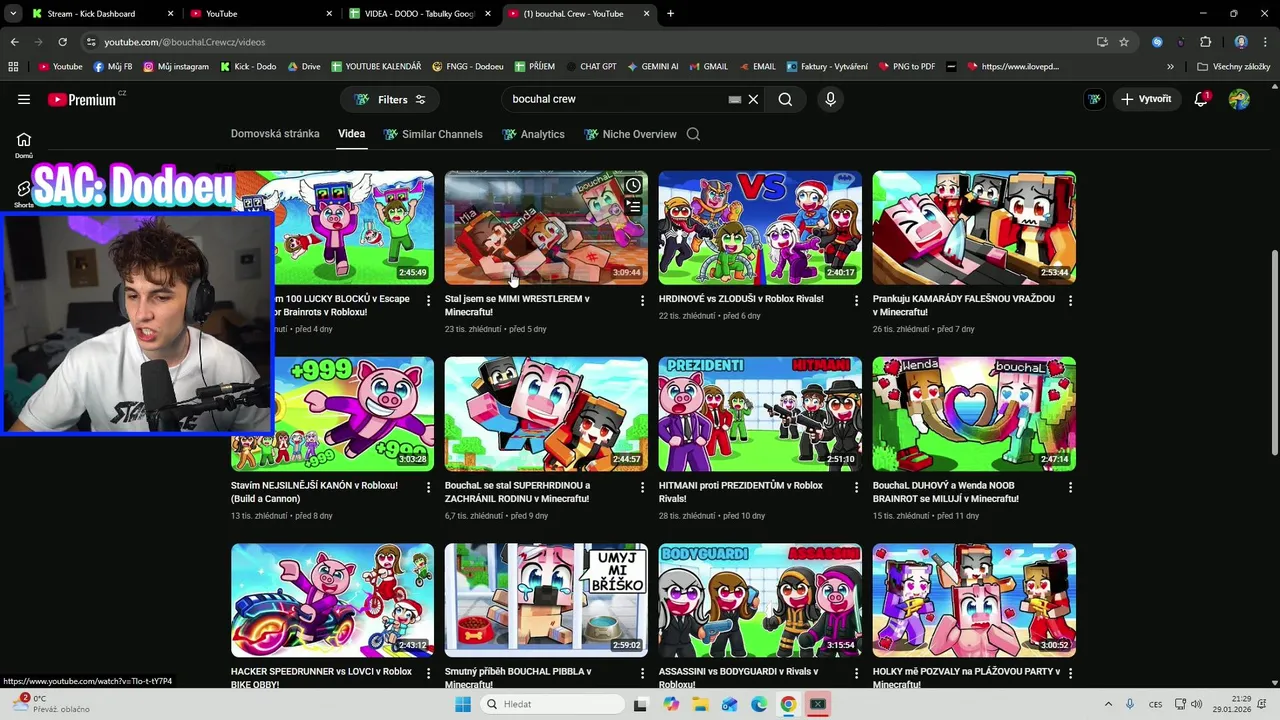This screenshot has width=1280, height=720.
Task: Go back in the browser
Action: (x=14, y=42)
